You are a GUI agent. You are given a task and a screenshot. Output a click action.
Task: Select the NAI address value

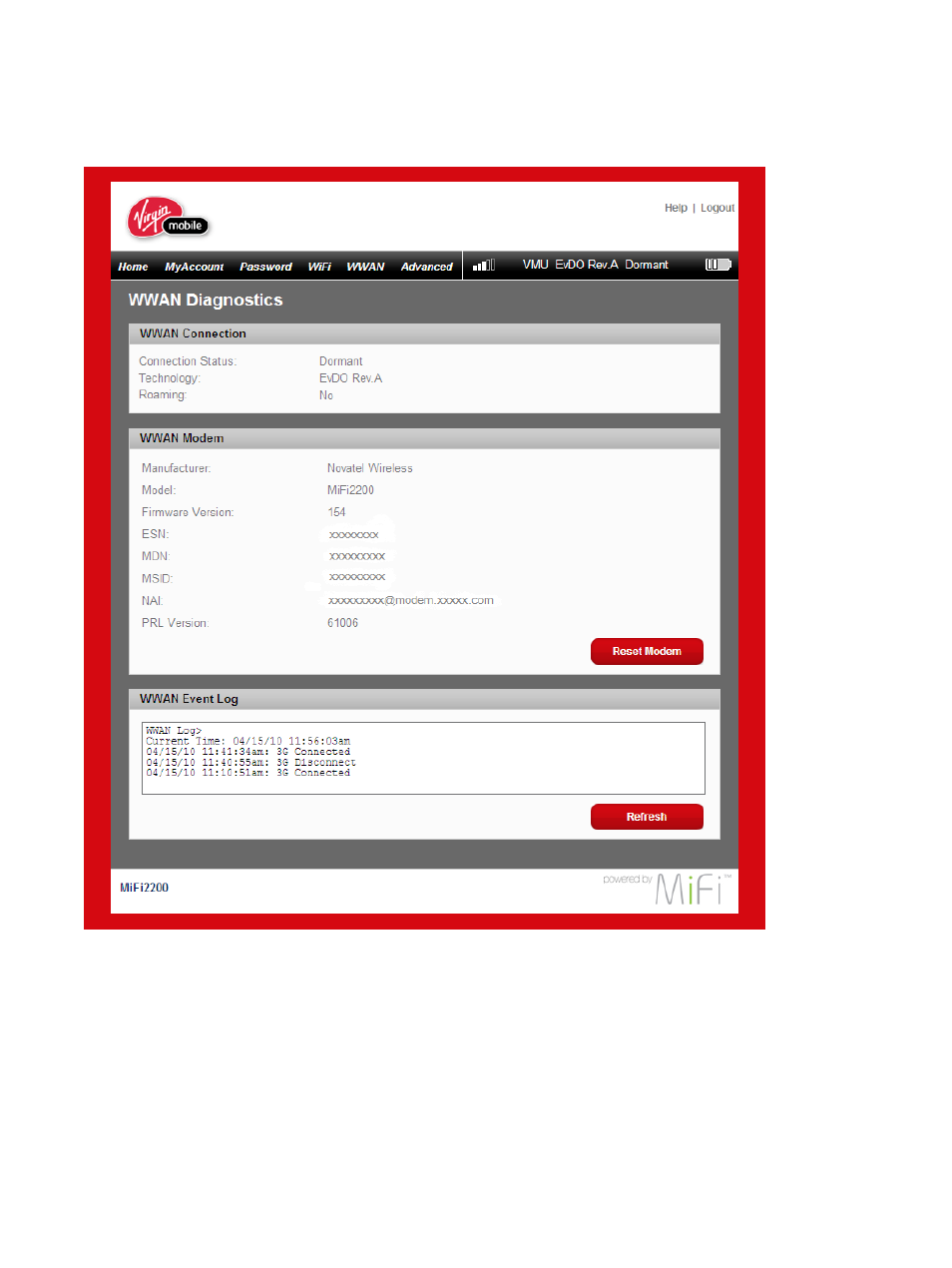[x=411, y=601]
